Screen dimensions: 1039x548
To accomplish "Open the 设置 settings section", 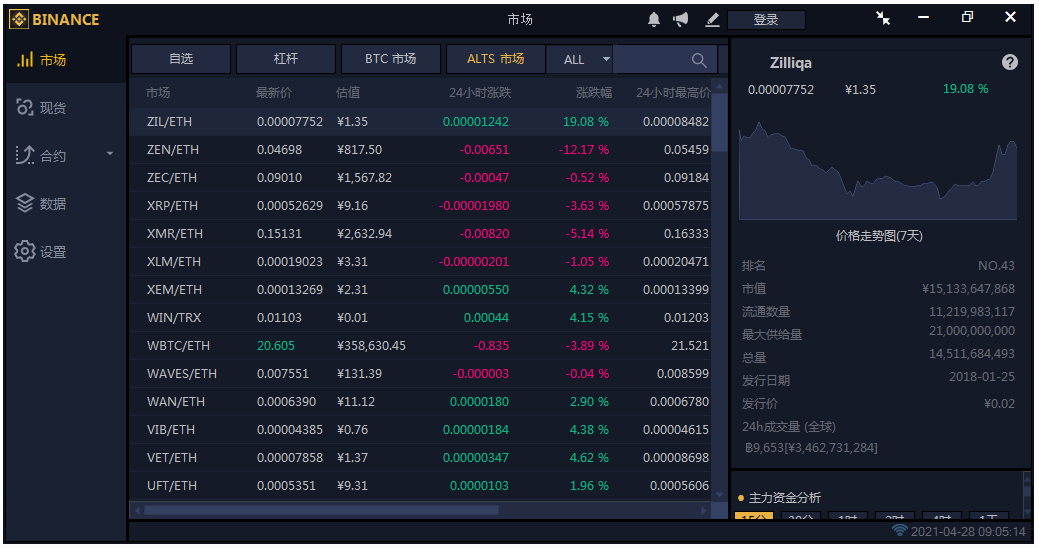I will click(65, 252).
